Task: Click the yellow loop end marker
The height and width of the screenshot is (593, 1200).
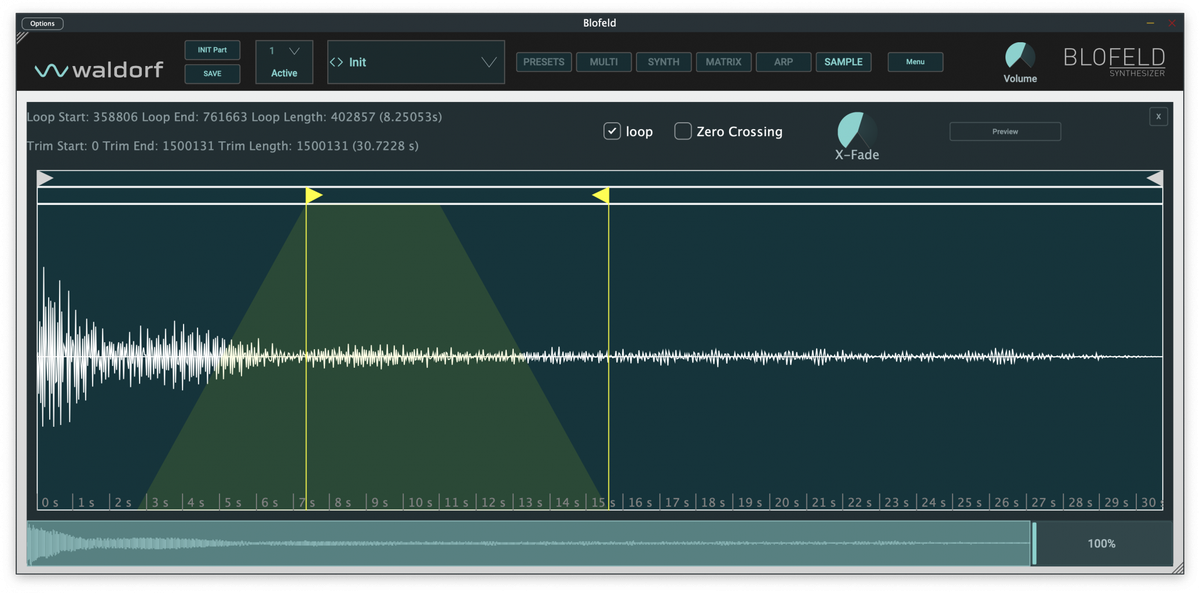Action: coord(601,195)
